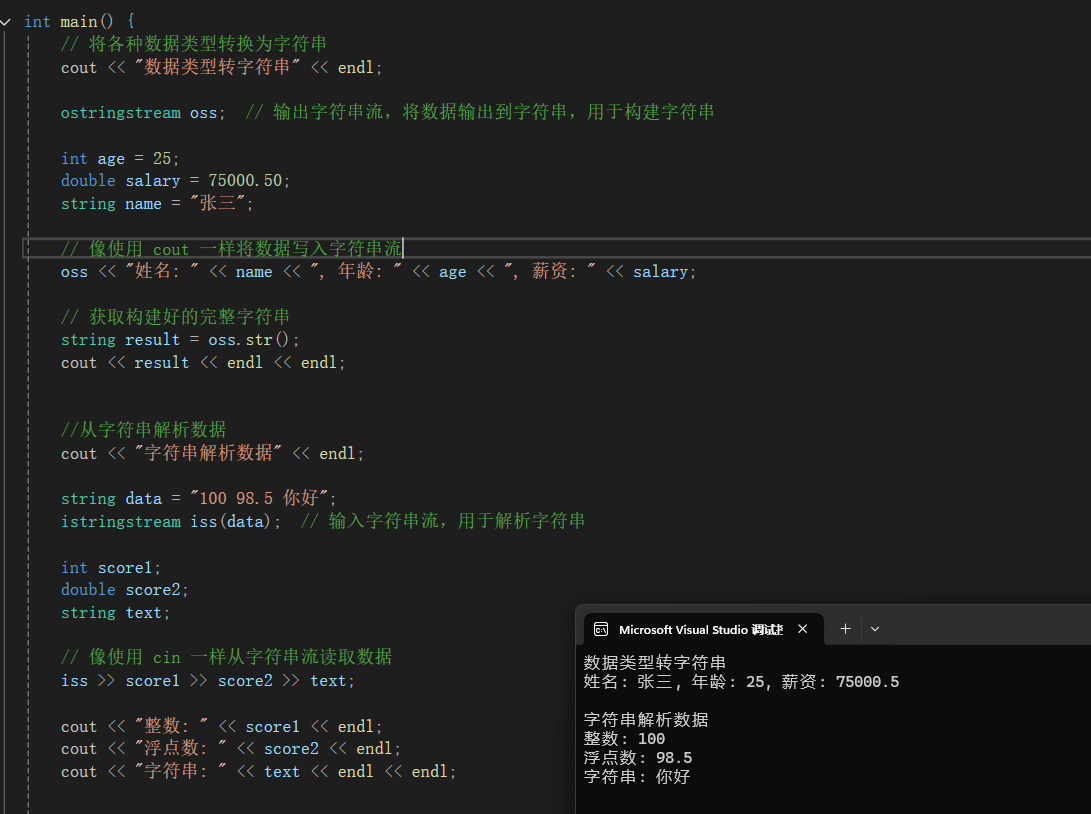This screenshot has width=1091, height=814.
Task: Click the console output '浮点数: 98.5'
Action: tap(637, 758)
